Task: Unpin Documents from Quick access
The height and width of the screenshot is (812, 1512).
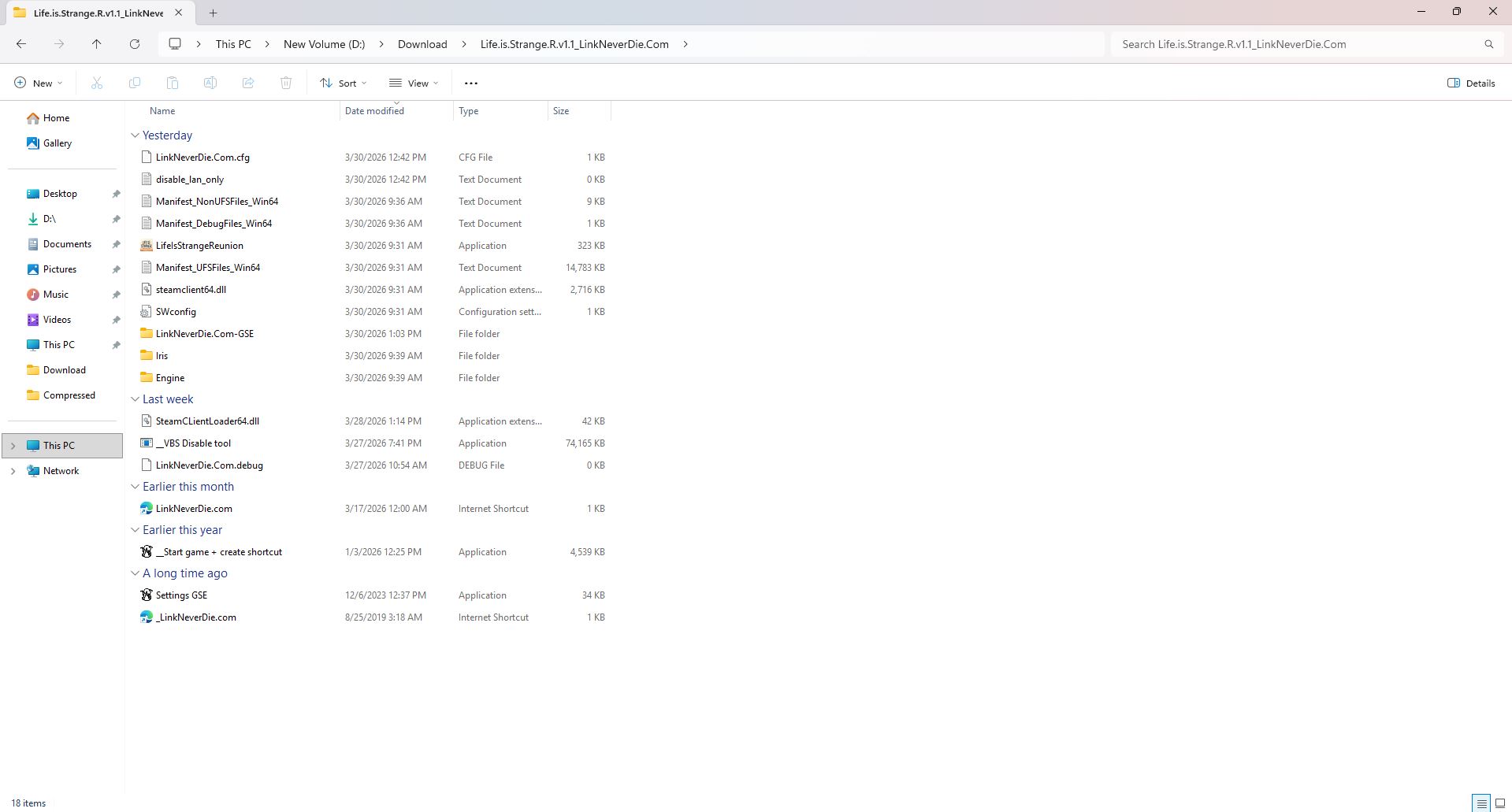Action: click(x=116, y=244)
